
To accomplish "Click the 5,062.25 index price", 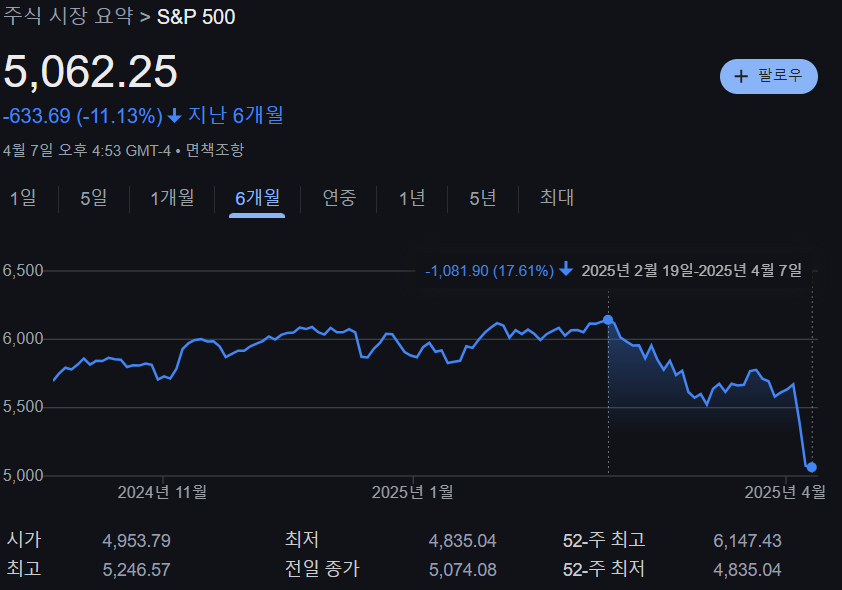I will point(90,71).
